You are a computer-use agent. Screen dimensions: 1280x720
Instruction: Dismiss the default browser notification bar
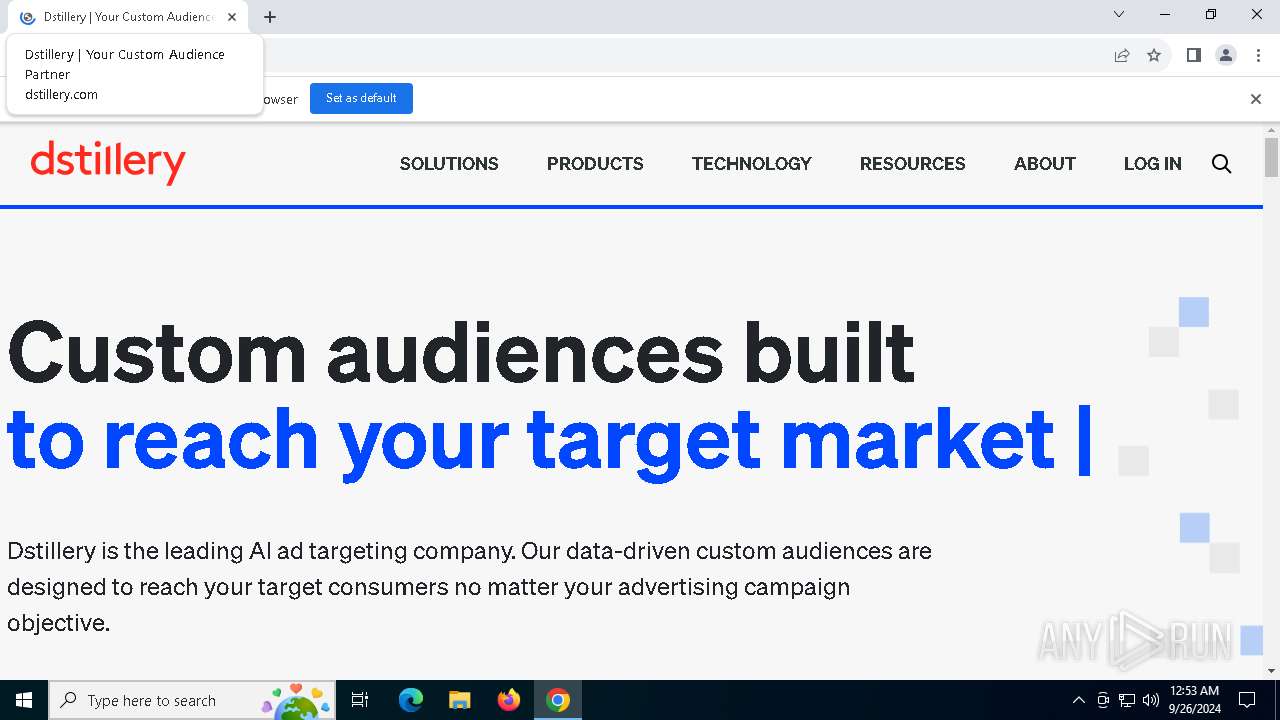click(x=1256, y=98)
